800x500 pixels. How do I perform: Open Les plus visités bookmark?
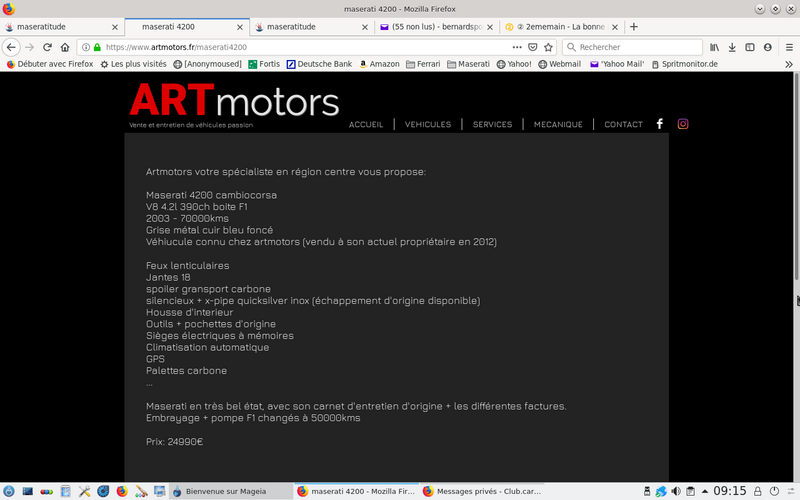click(x=133, y=64)
